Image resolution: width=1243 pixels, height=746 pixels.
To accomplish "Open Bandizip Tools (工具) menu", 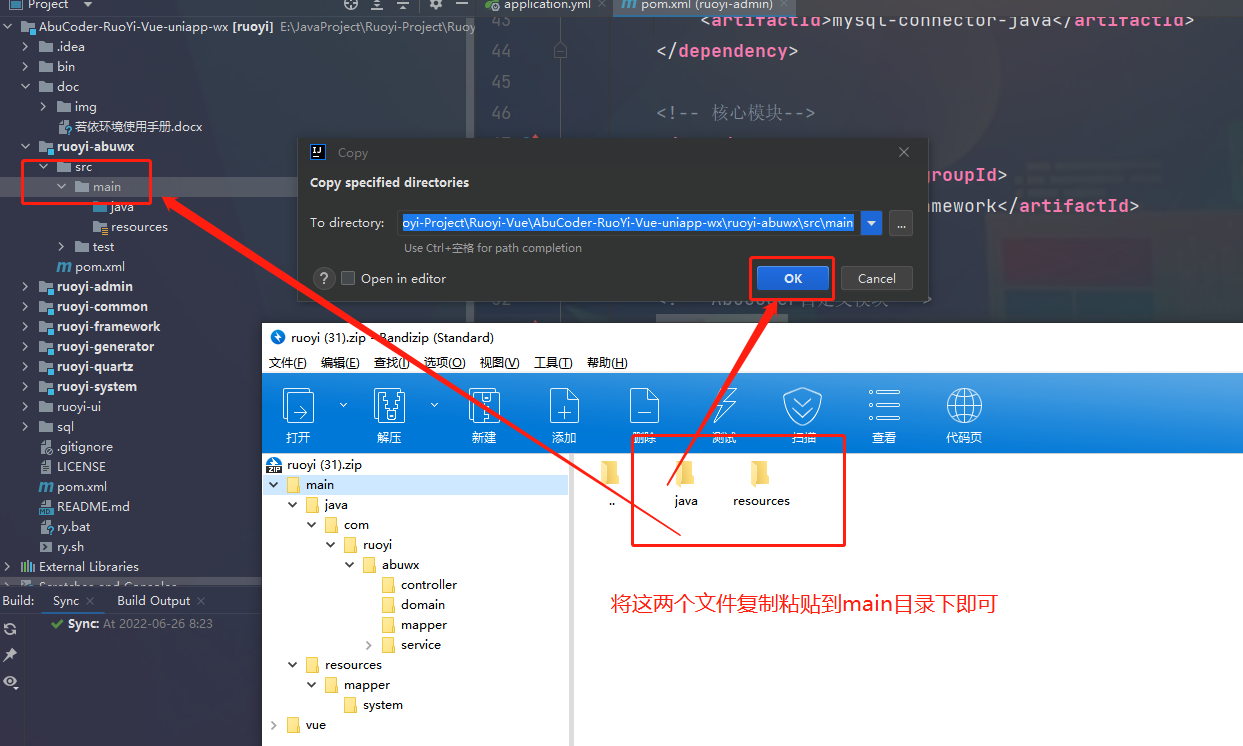I will [x=553, y=363].
